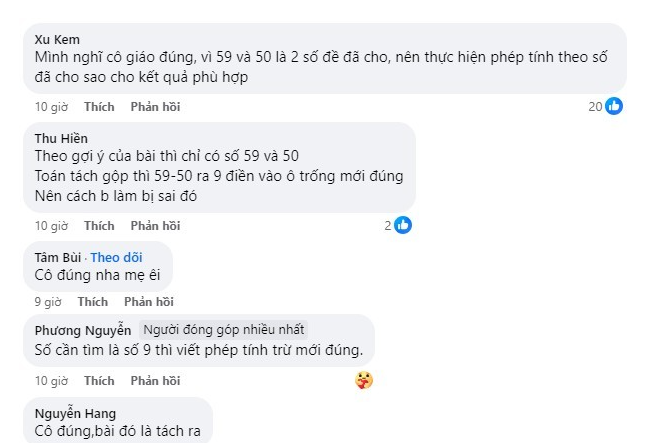The height and width of the screenshot is (443, 659).
Task: Open the 9 giờ timestamp on Tâm Bùi's comment
Action: 48,302
